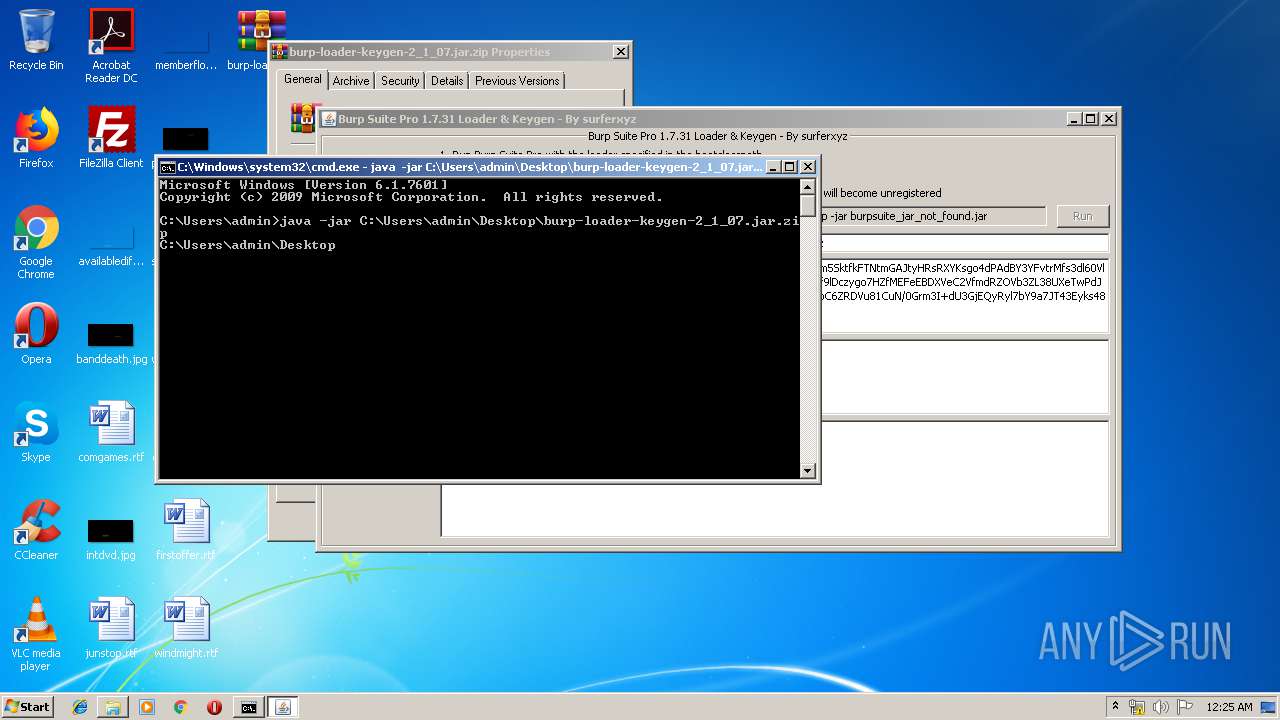The width and height of the screenshot is (1280, 720).
Task: Open the cmd.exe window system menu icon
Action: [168, 167]
